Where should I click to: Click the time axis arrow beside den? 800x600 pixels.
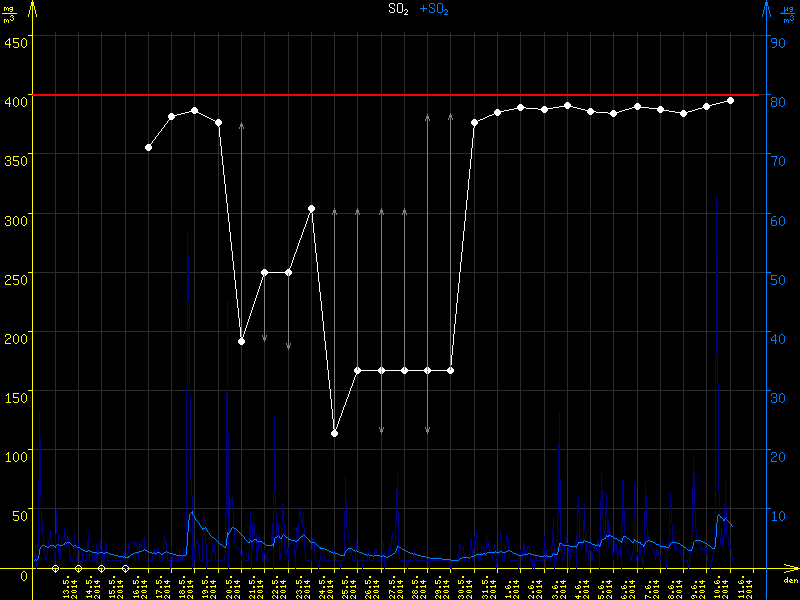(793, 569)
